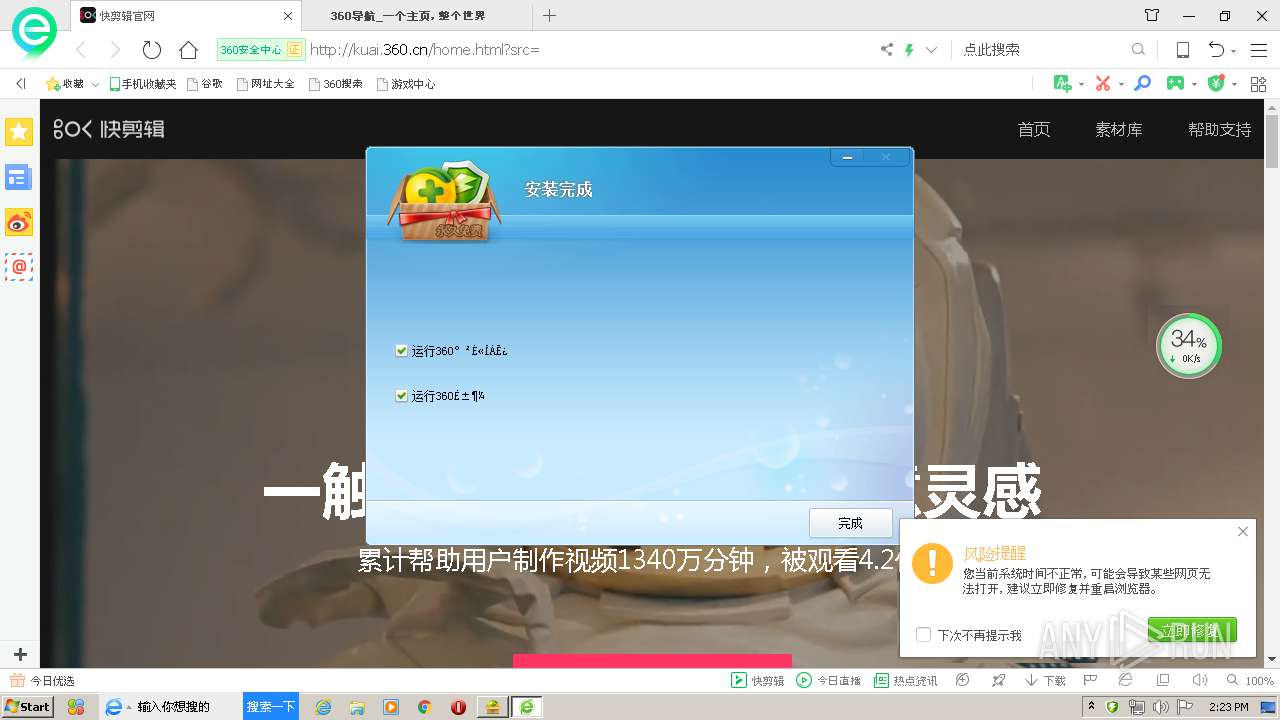Image resolution: width=1280 pixels, height=720 pixels.
Task: Switch to the 快剪辑官网 tab
Action: pyautogui.click(x=186, y=16)
